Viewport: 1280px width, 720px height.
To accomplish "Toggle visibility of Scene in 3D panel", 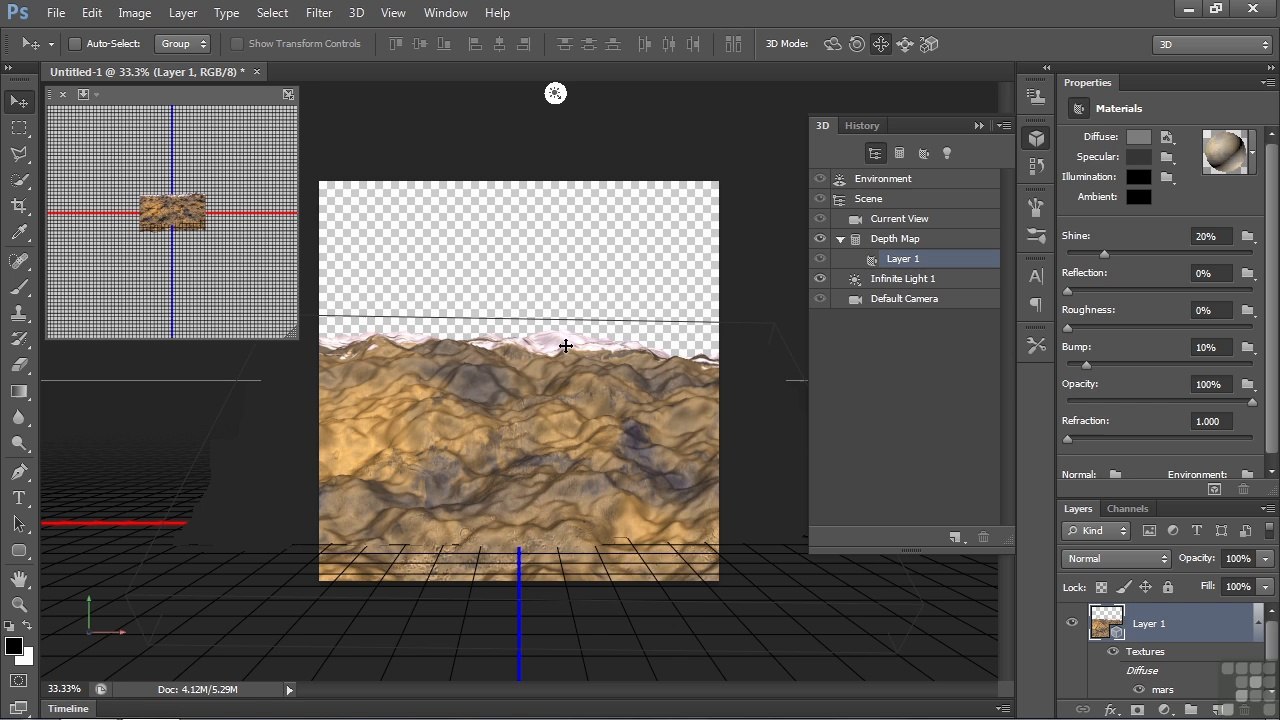I will point(820,198).
